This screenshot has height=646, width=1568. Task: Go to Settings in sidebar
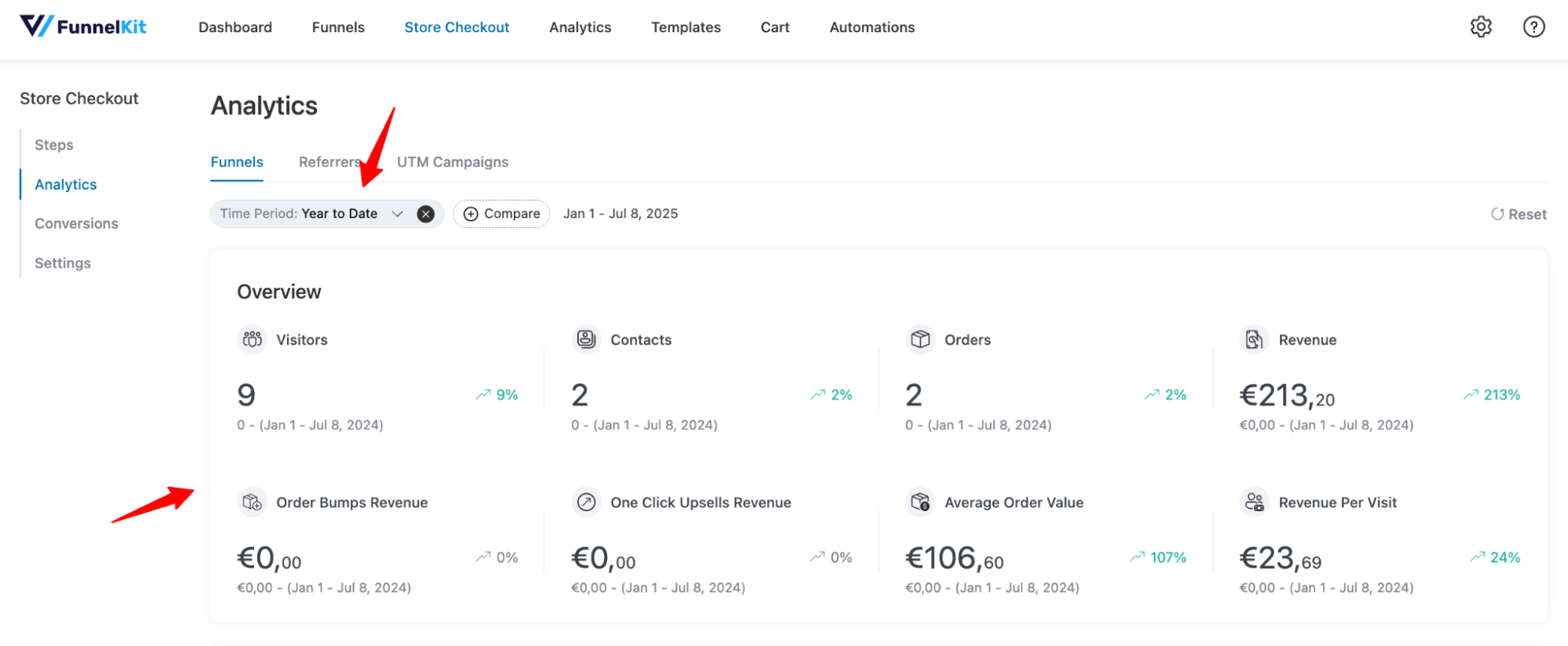[x=63, y=263]
